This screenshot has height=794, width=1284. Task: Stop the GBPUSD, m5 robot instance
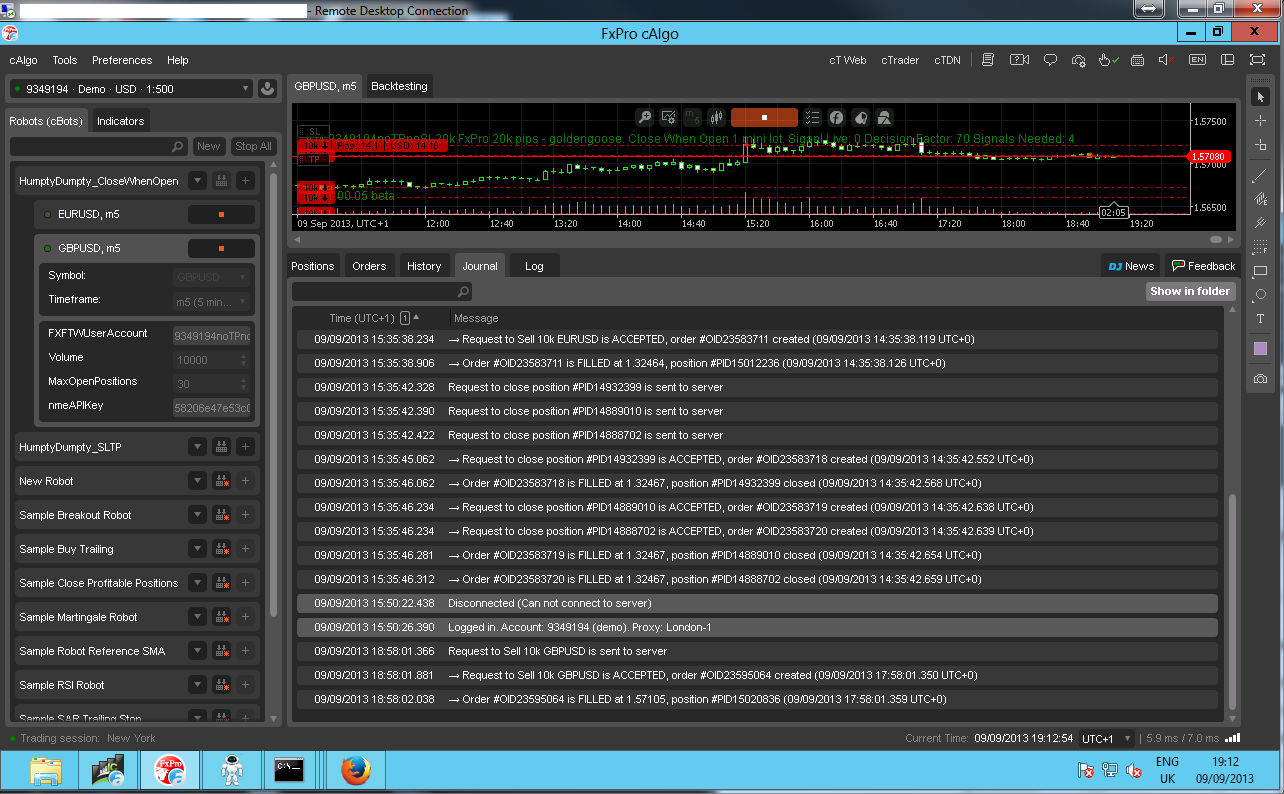(x=221, y=248)
